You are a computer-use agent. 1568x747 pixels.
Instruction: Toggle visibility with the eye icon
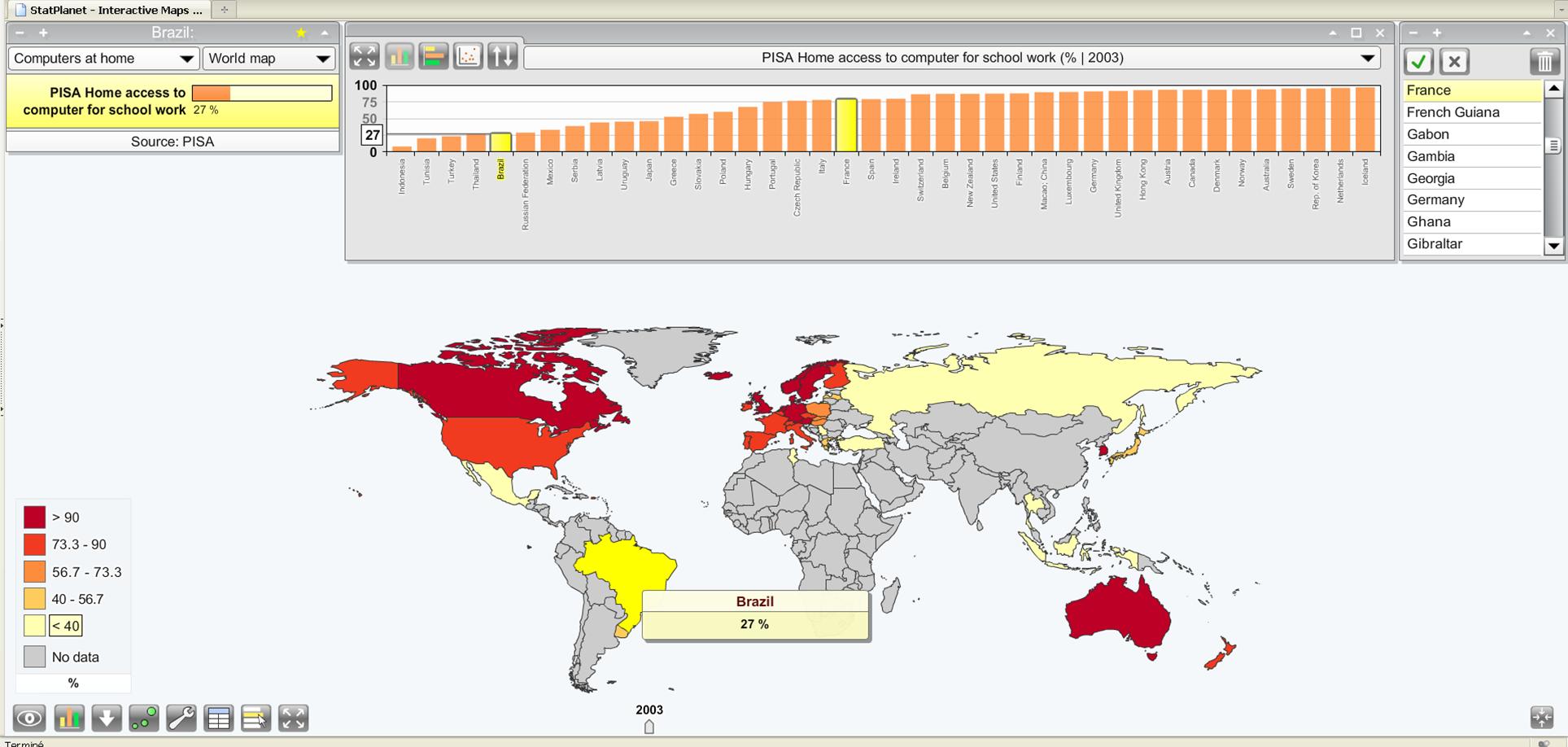30,718
